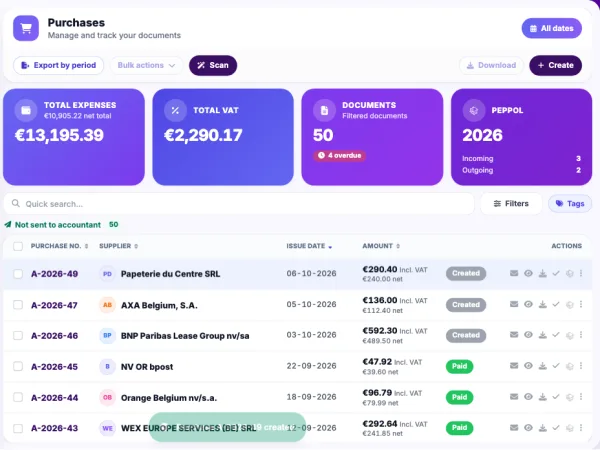Screen dimensions: 600x450
Task: Open the All dates filter
Action: click(x=551, y=28)
